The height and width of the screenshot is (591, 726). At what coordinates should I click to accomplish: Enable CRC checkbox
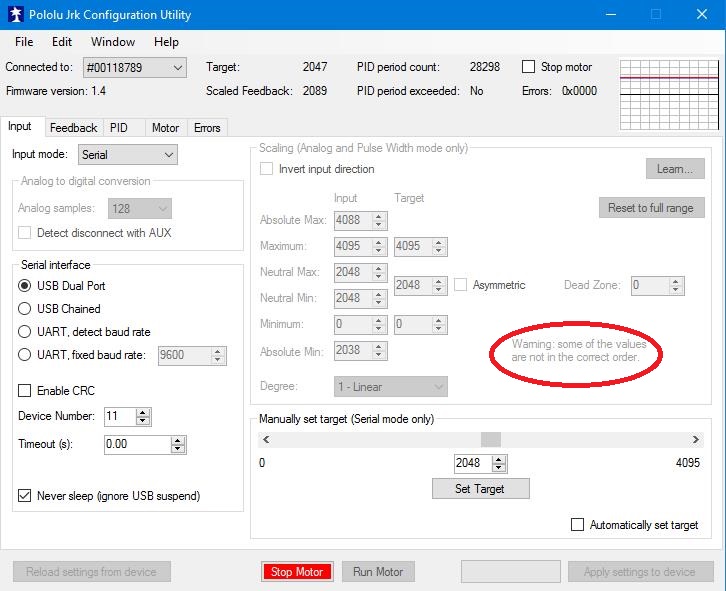(25, 390)
